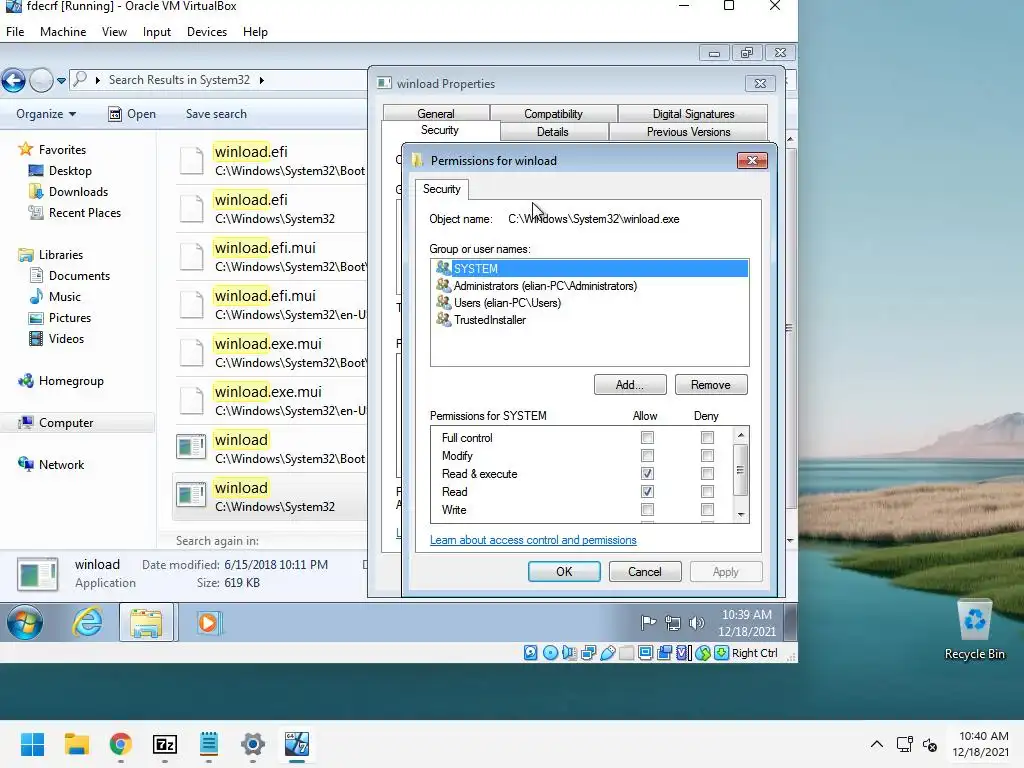The width and height of the screenshot is (1024, 768).
Task: Uncheck Allow for Read permission
Action: (647, 491)
